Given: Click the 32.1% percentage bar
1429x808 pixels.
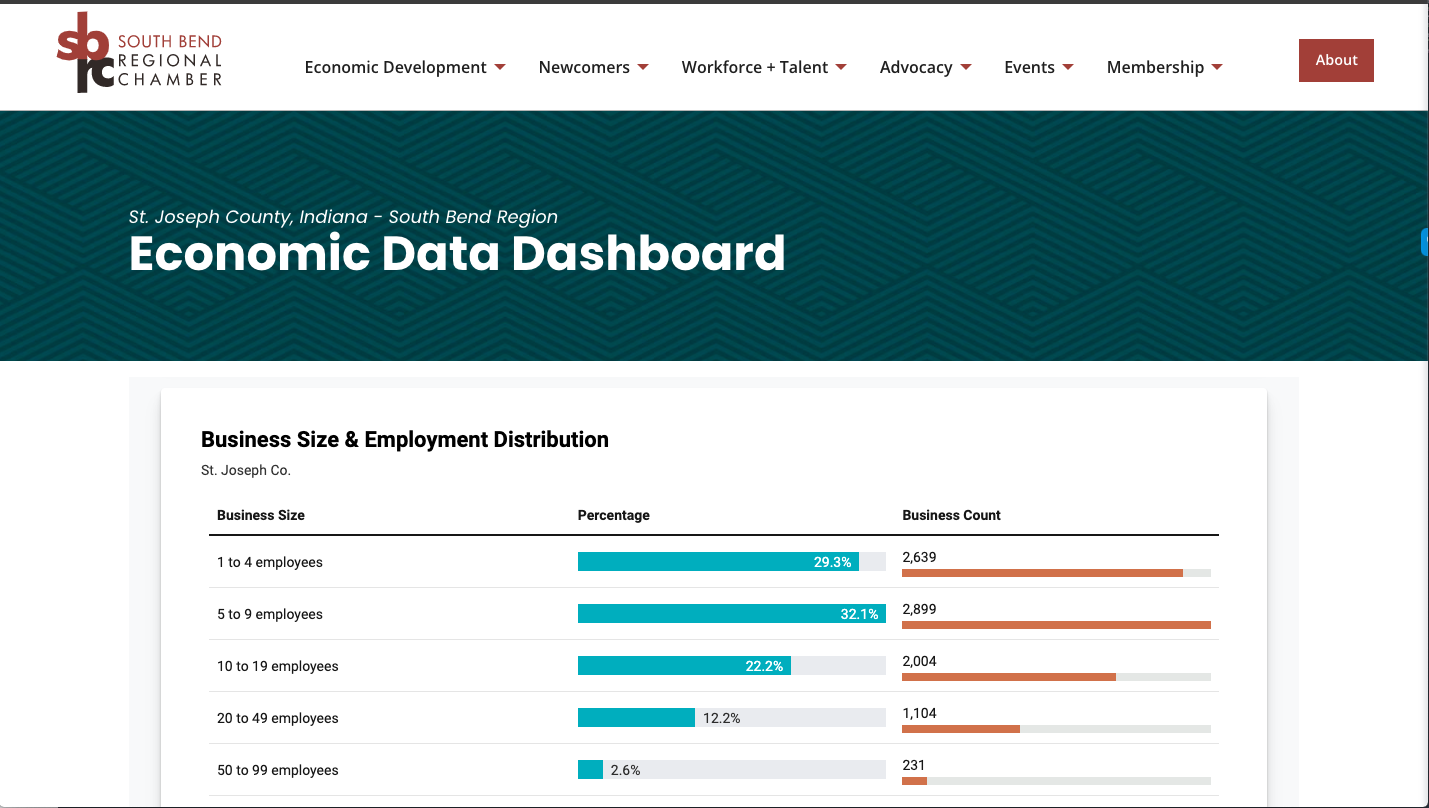Looking at the screenshot, I should (732, 614).
